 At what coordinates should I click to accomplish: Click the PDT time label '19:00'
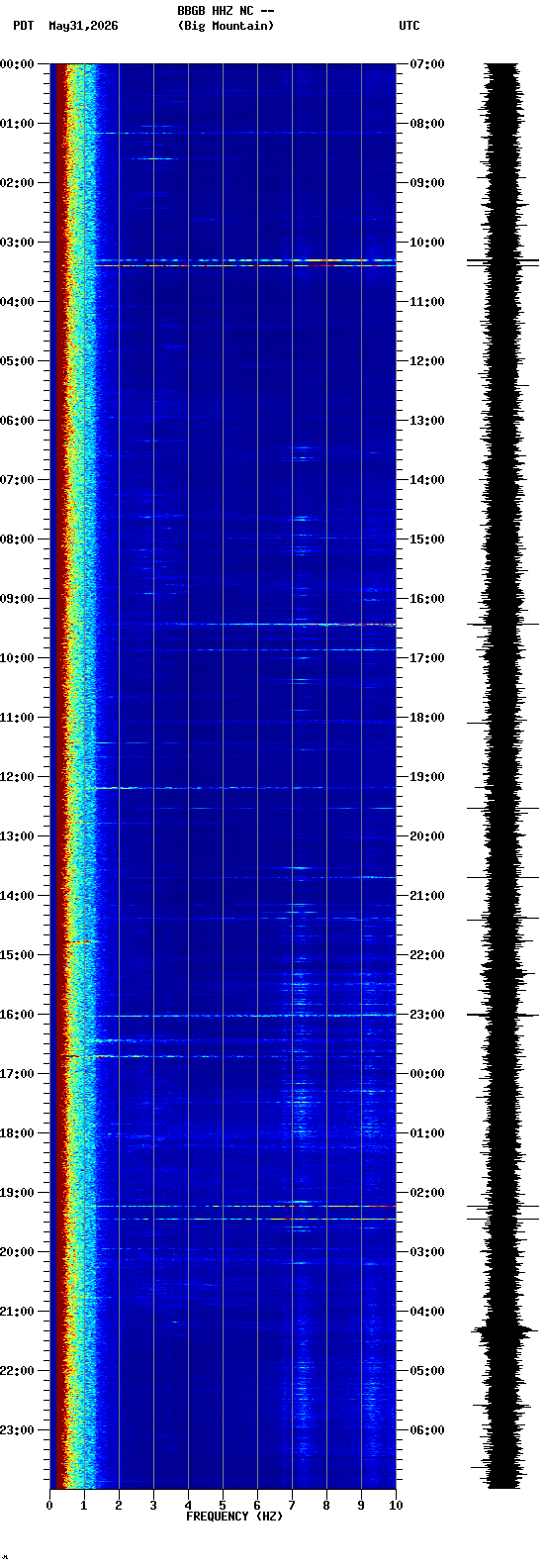click(17, 1193)
